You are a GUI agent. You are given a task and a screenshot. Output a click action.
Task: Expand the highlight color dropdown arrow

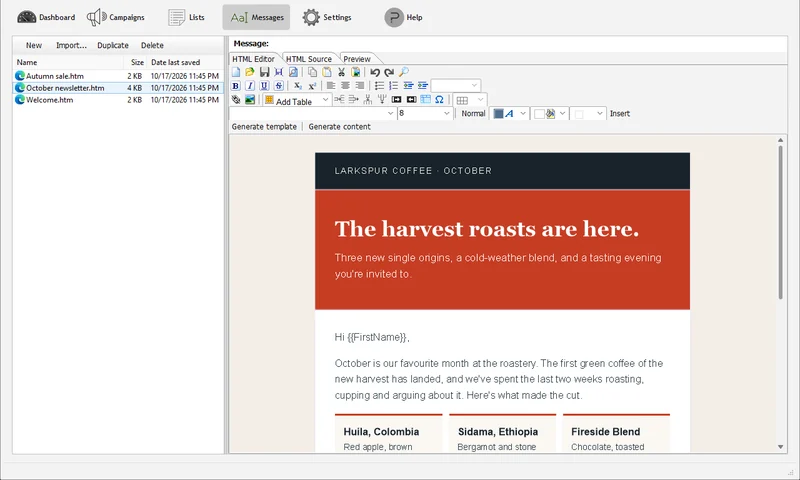tap(562, 113)
